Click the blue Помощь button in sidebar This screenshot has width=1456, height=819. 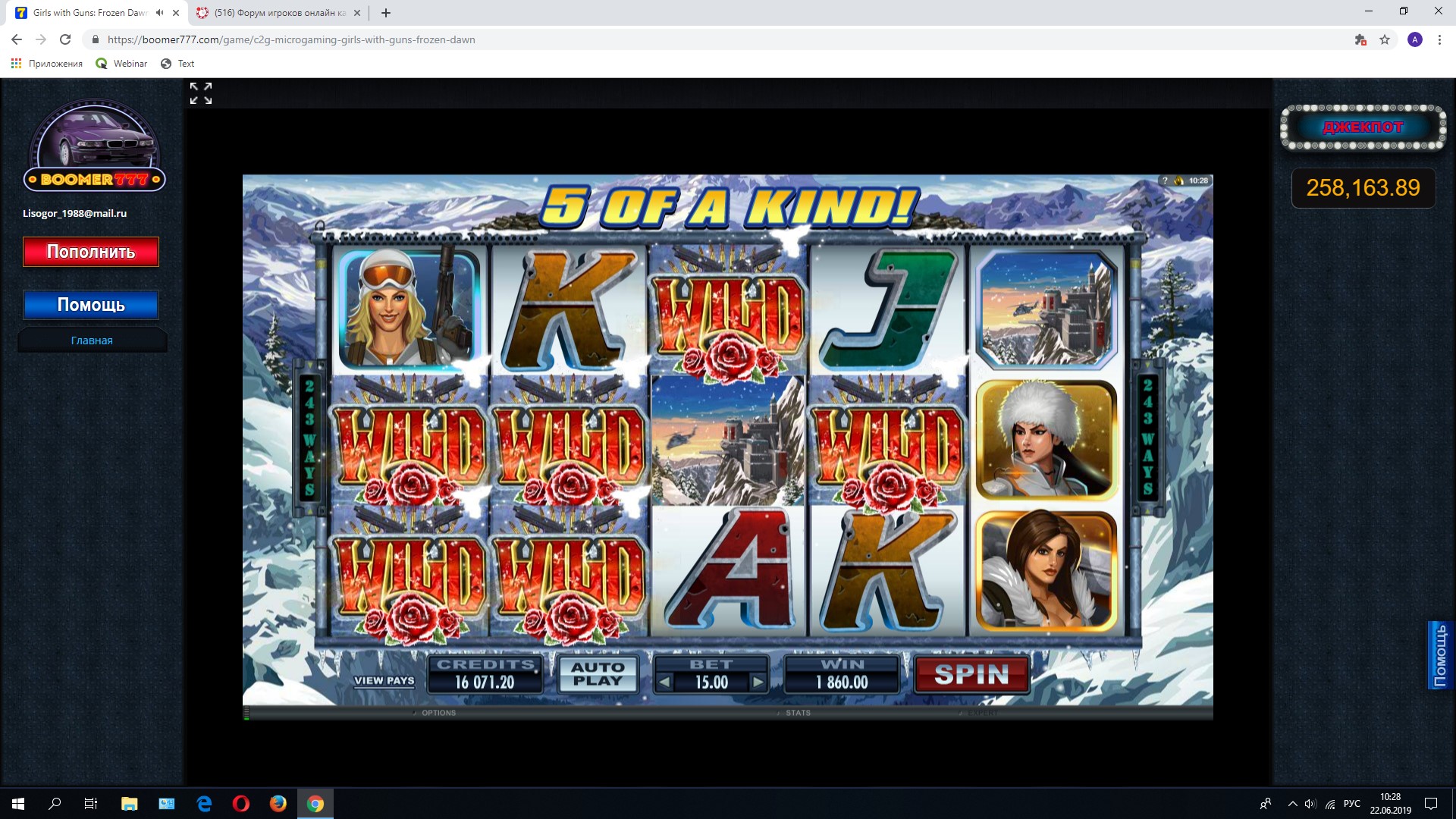pos(91,305)
